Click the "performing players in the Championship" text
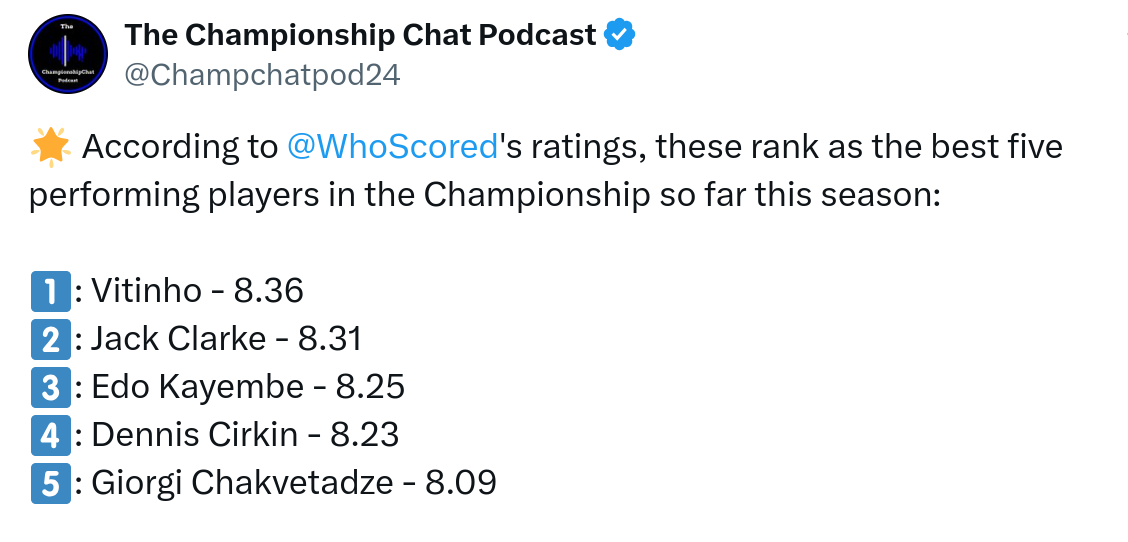The image size is (1128, 542). pos(338,194)
